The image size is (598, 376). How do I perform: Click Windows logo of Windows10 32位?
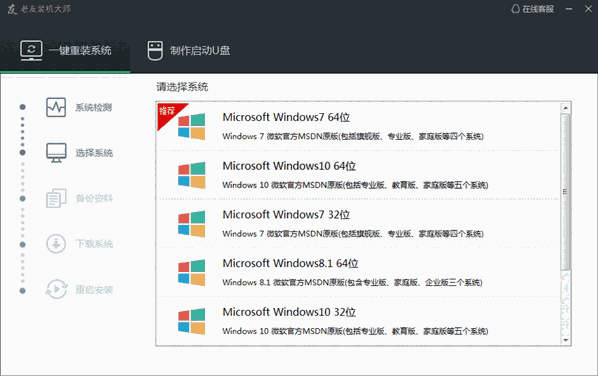click(191, 321)
